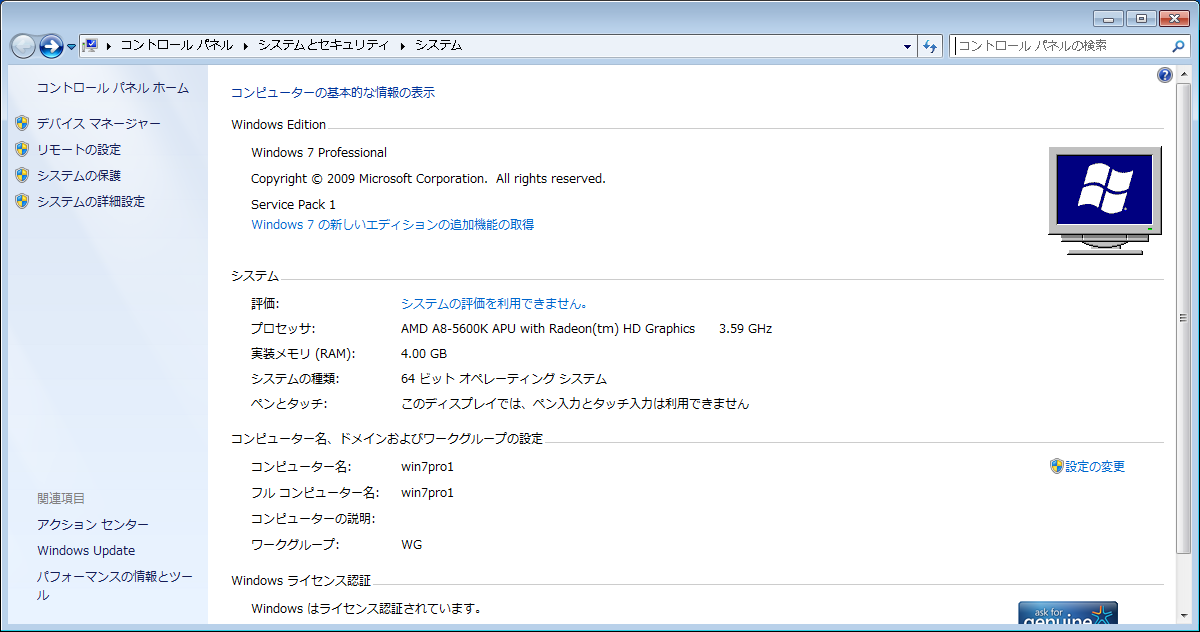
Task: Open Windows Update link in sidebar
Action: pyautogui.click(x=86, y=550)
